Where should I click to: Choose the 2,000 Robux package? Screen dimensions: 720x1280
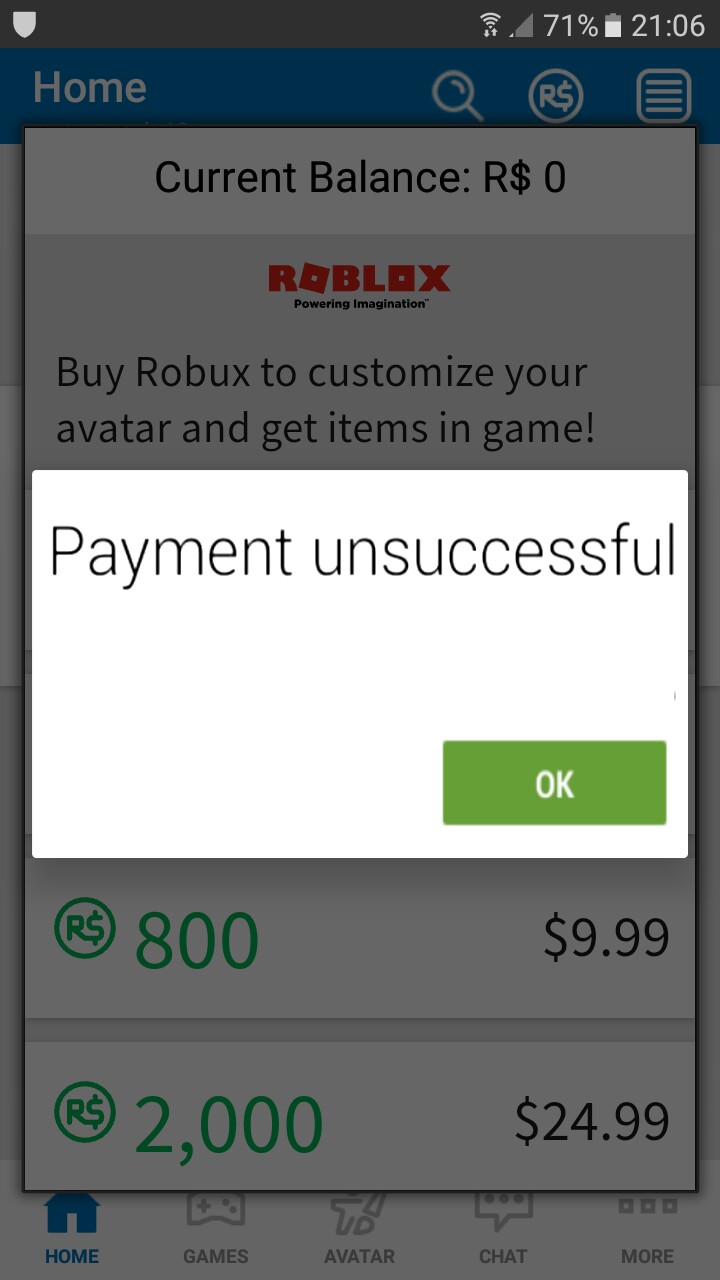(360, 1116)
